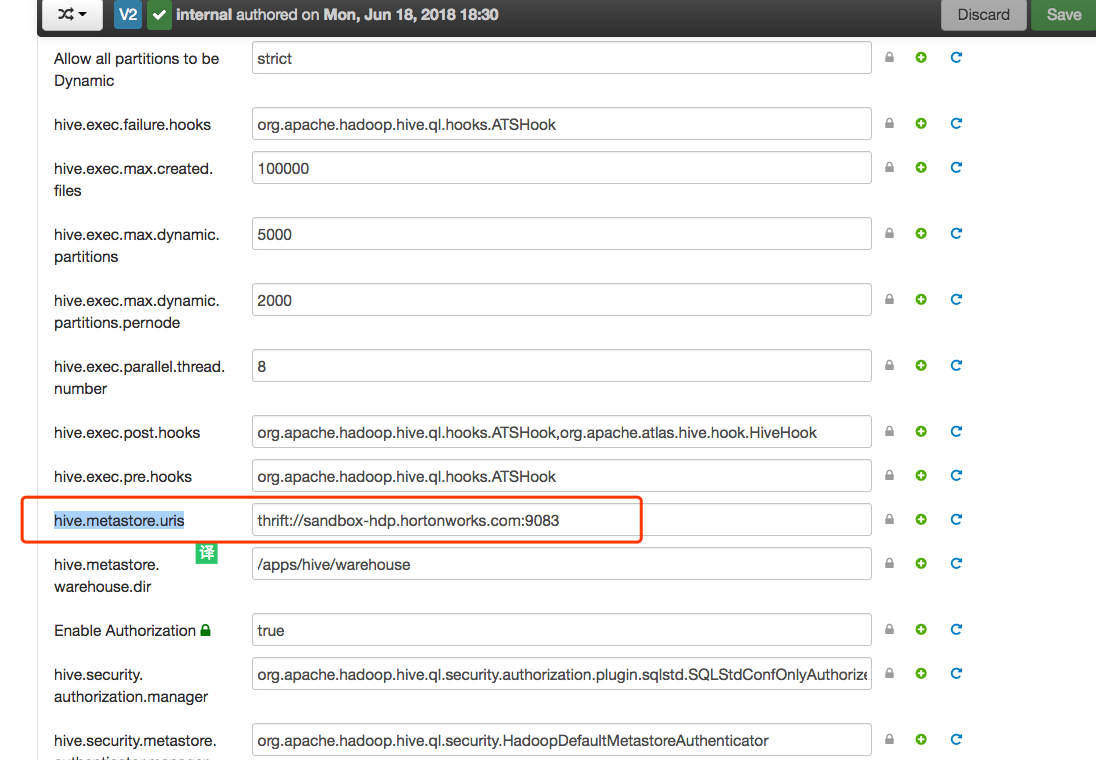
Task: Click the refresh icon for hive.exec.max.dynamic.partitions
Action: point(956,234)
